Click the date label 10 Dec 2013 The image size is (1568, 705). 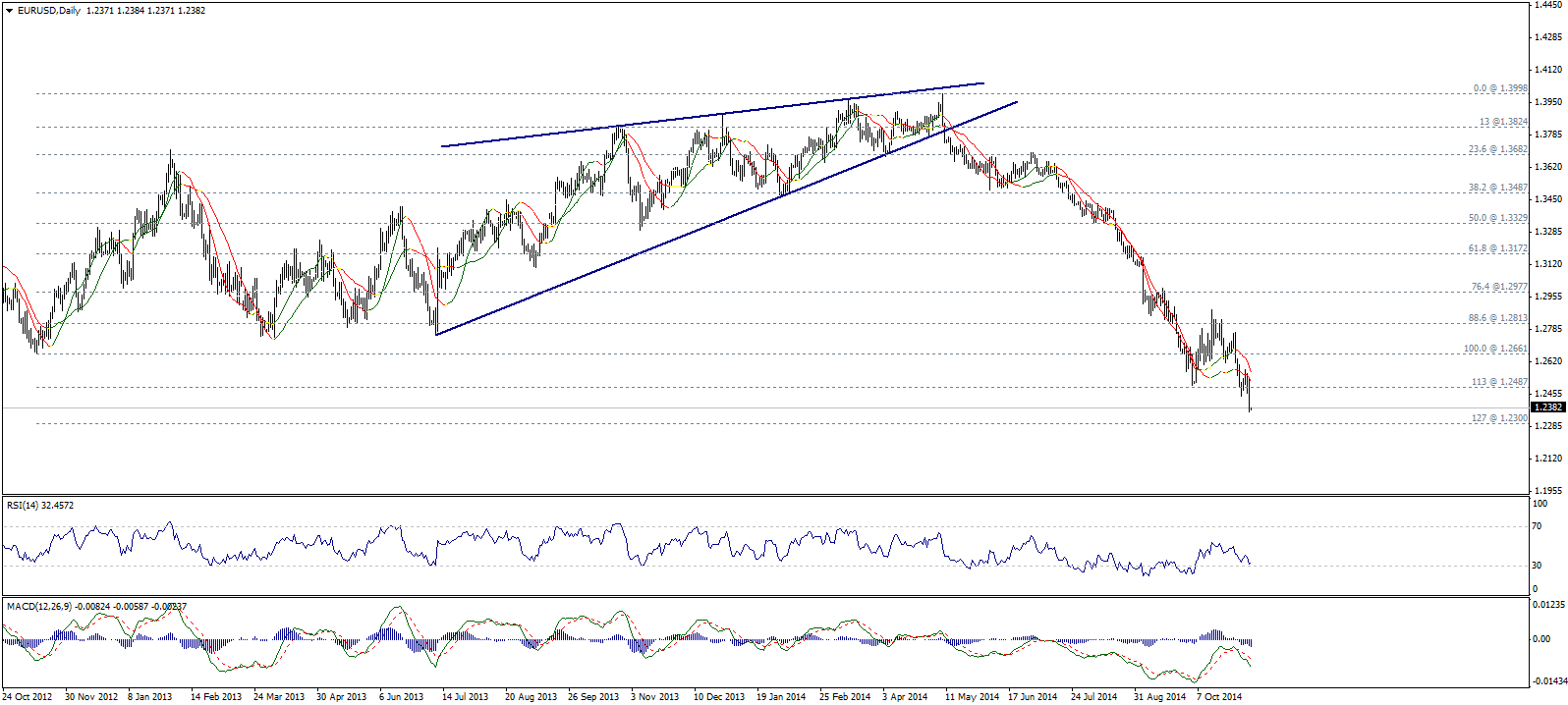point(719,697)
